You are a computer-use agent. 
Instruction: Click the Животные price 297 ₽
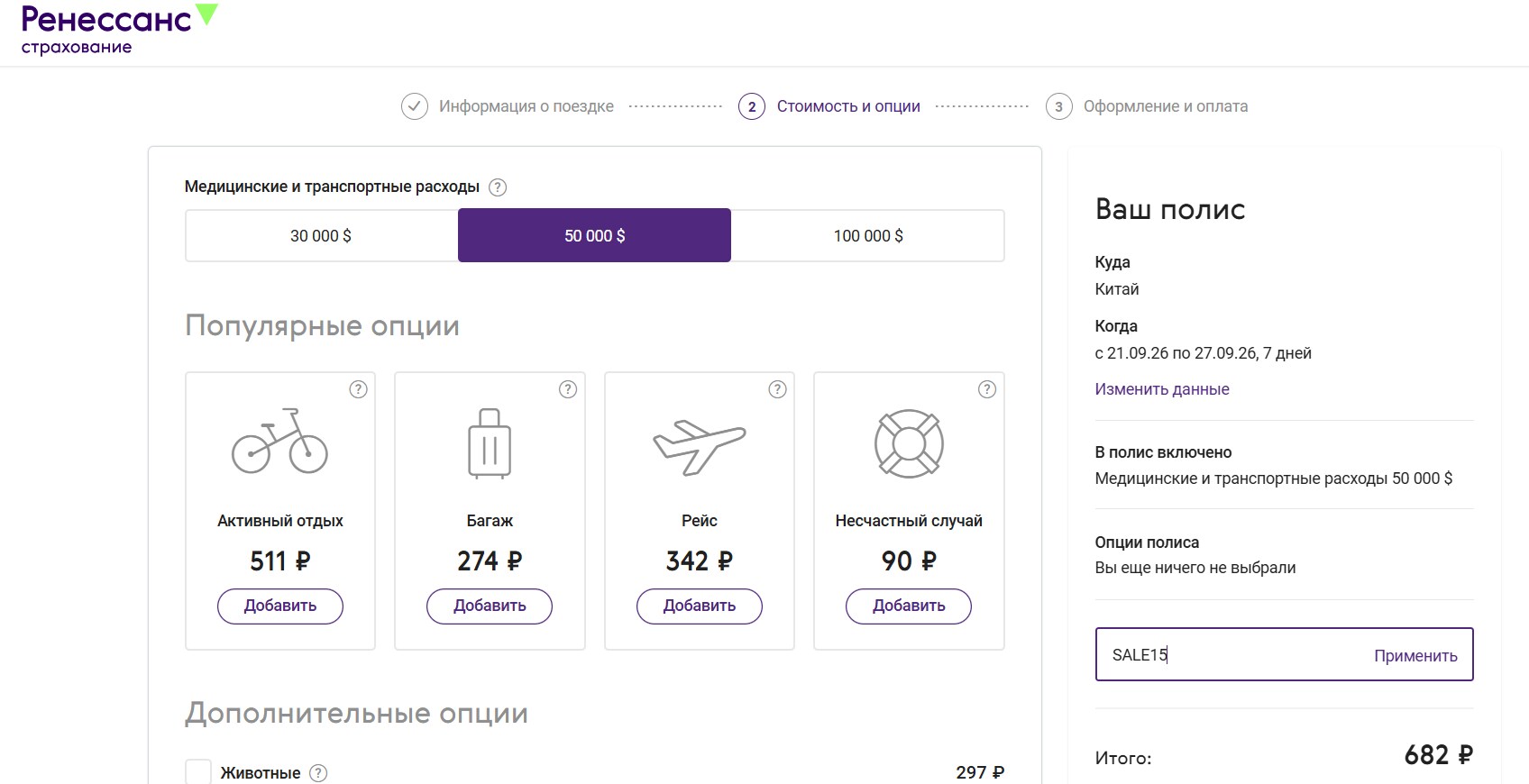pyautogui.click(x=980, y=772)
